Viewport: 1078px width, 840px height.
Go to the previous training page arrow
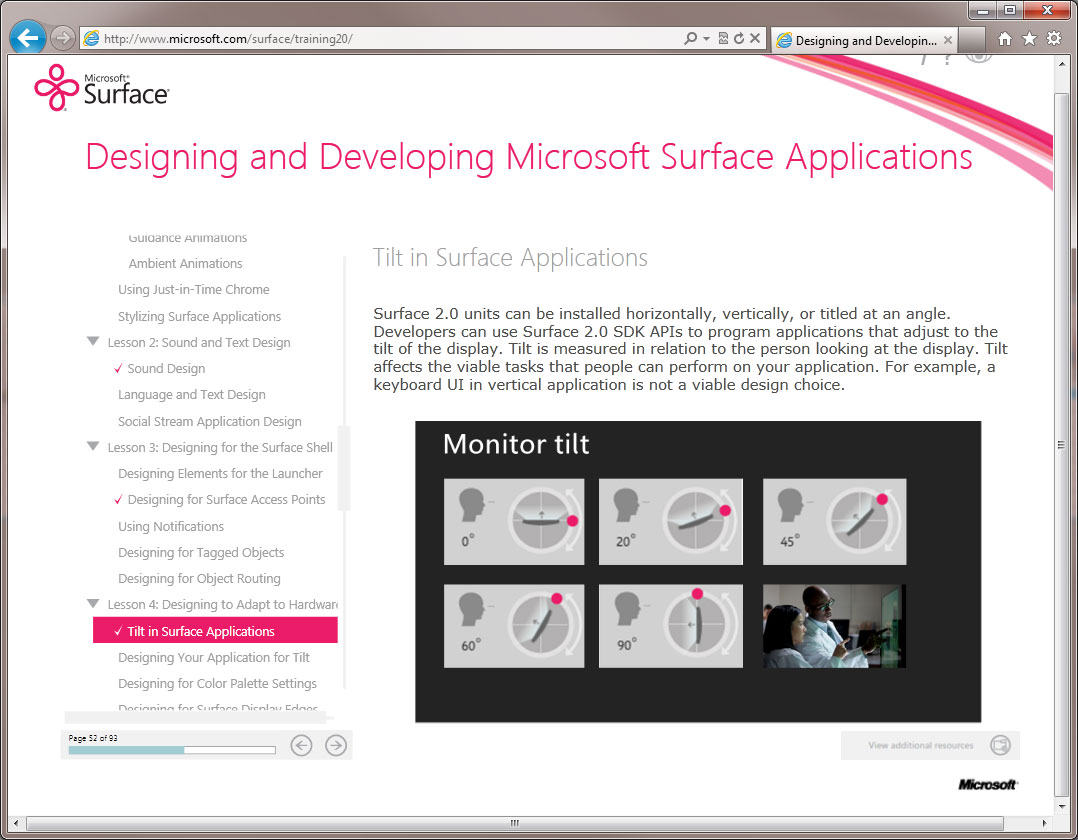[301, 745]
